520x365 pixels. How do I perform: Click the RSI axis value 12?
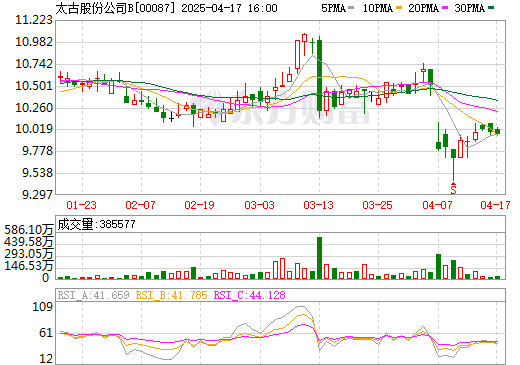click(x=46, y=359)
